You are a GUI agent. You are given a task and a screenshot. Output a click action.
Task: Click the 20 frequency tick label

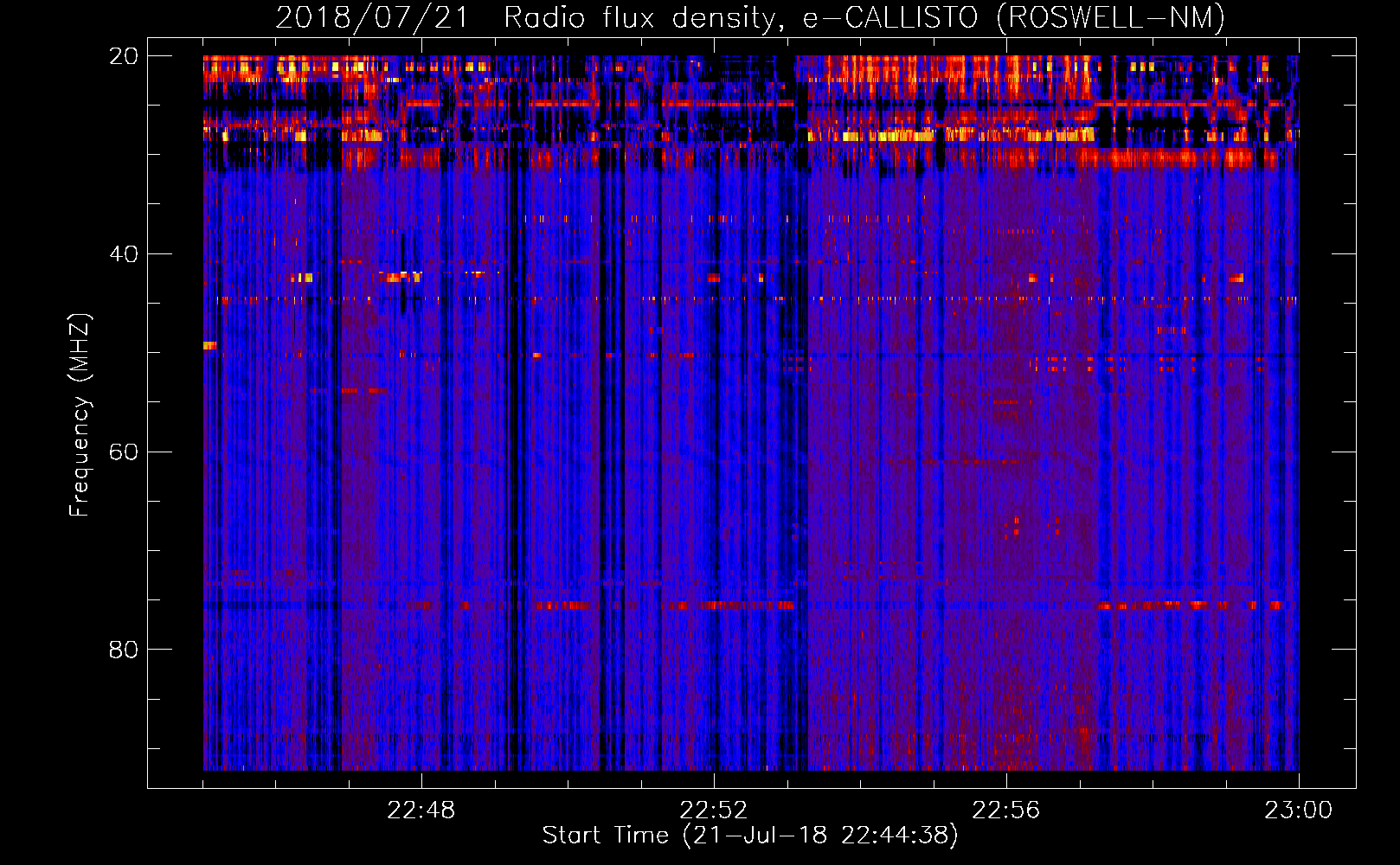coord(124,56)
